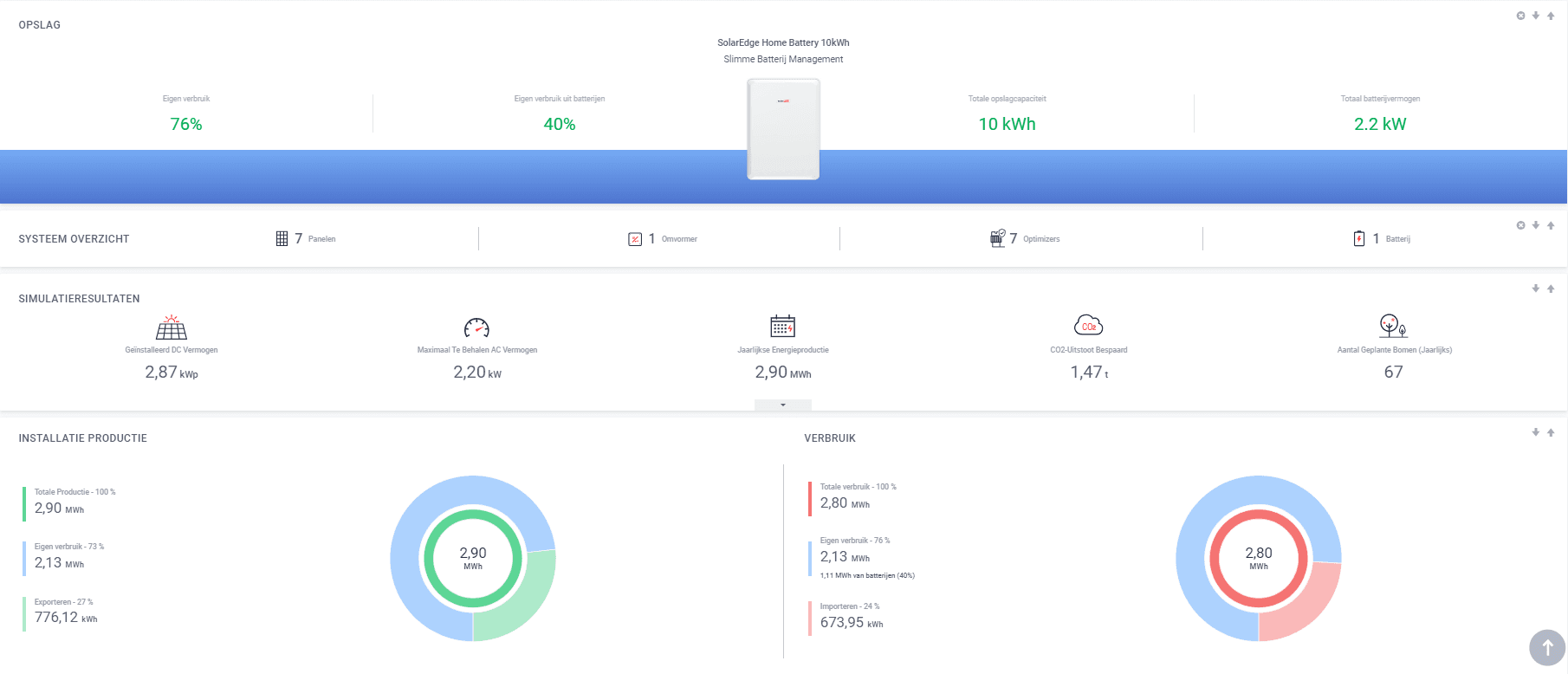Move the Opslag section down
This screenshot has width=1568, height=674.
click(1536, 16)
